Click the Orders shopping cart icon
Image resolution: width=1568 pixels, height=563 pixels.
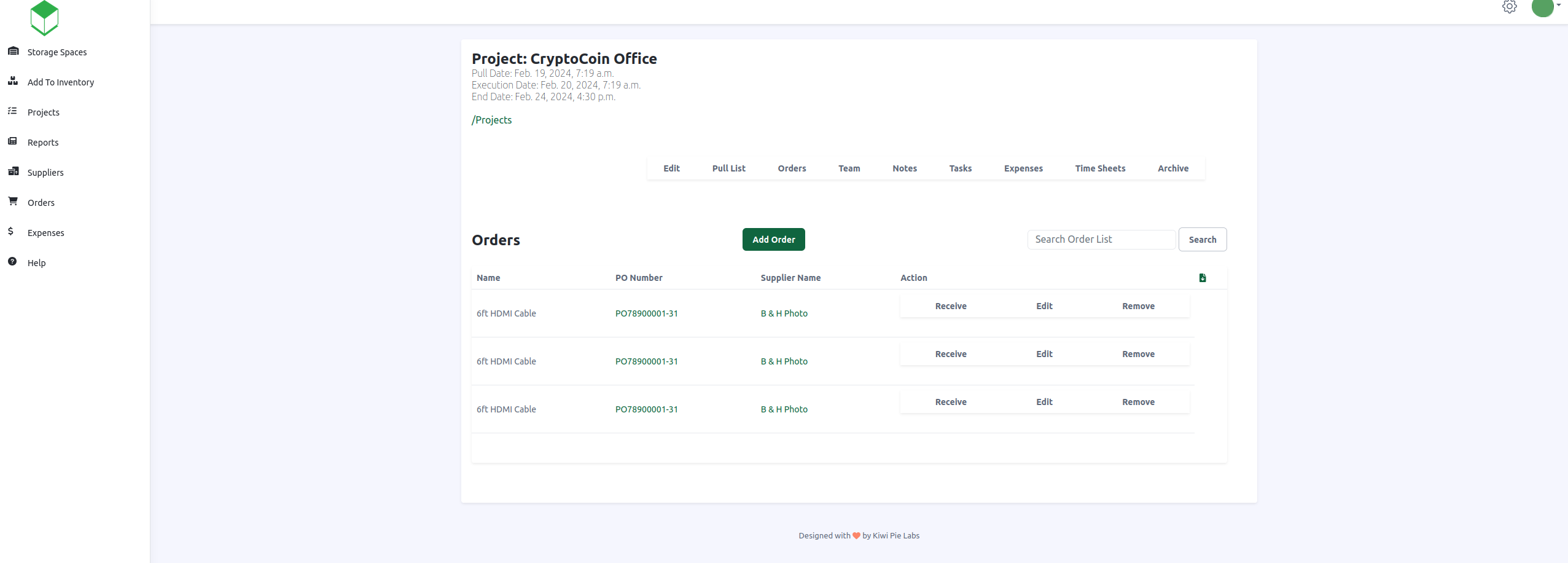13,201
